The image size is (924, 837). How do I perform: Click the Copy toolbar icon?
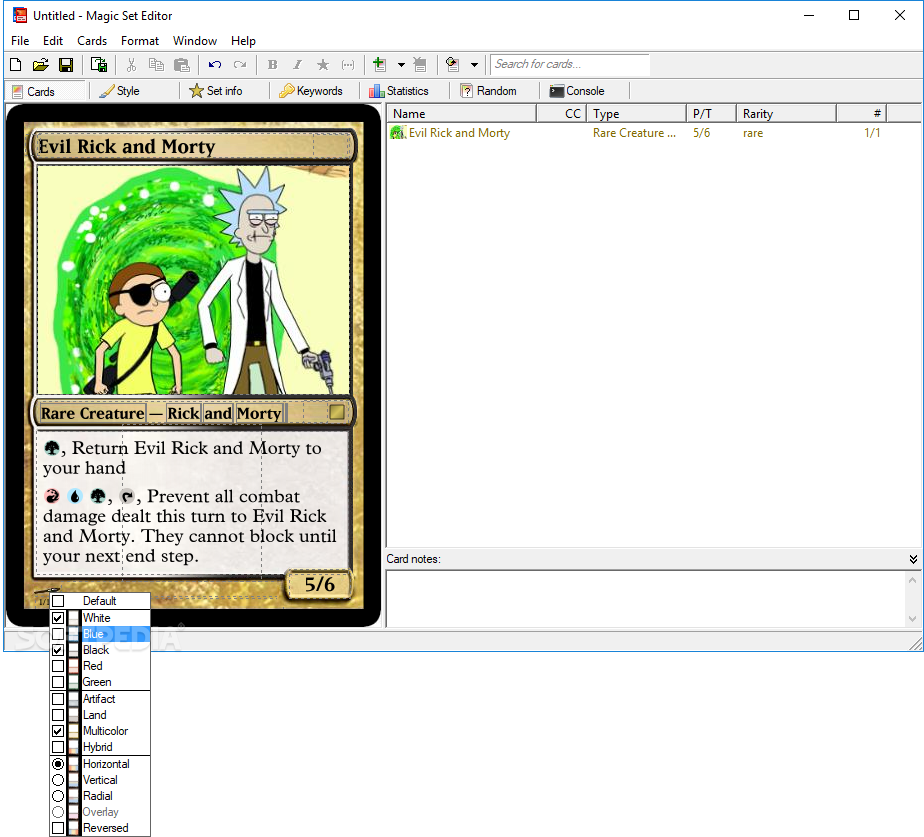pyautogui.click(x=156, y=65)
